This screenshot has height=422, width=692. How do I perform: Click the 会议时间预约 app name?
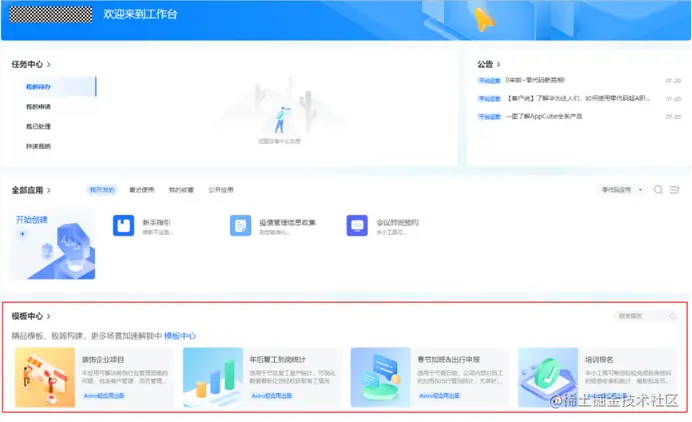click(x=397, y=222)
